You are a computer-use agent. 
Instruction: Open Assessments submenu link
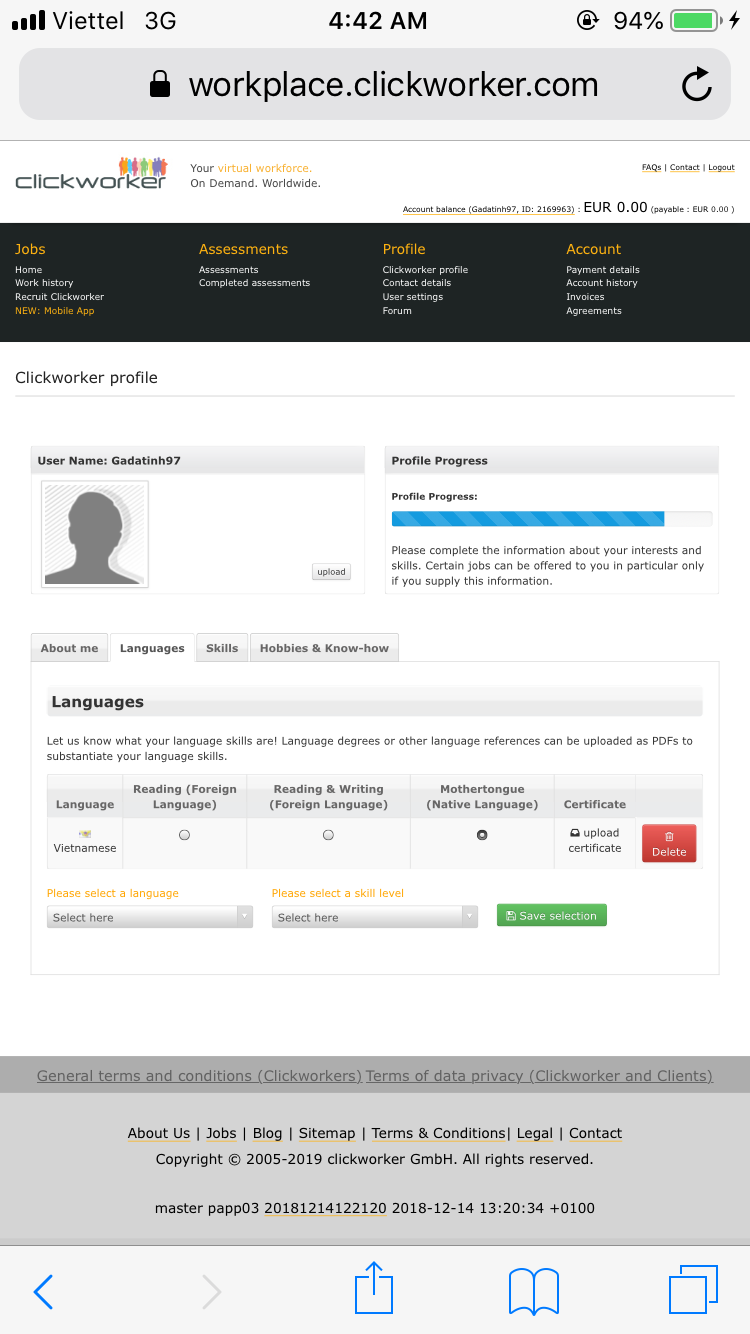(228, 270)
